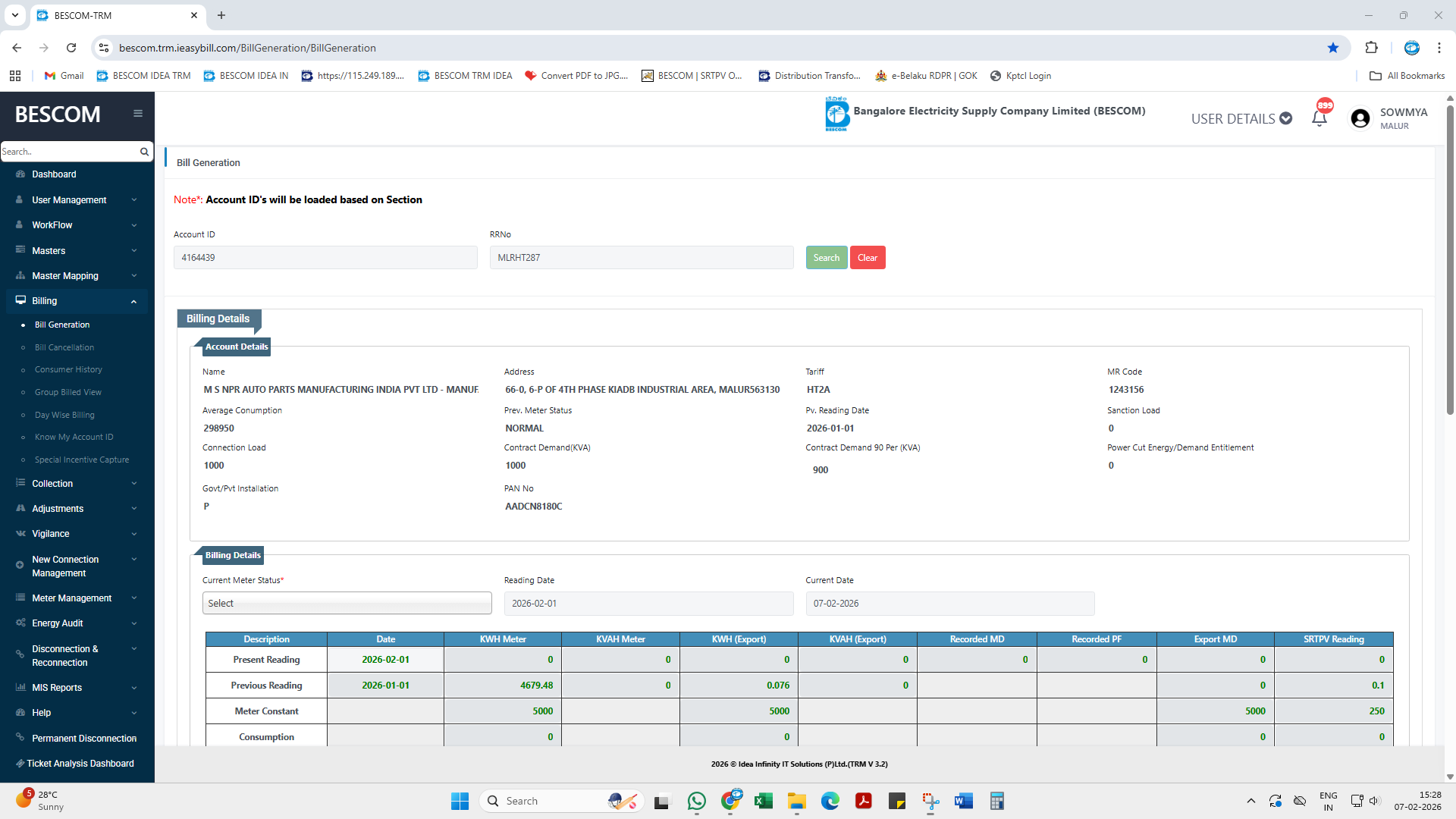Viewport: 1456px width, 819px height.
Task: Click the BESCOM company logo
Action: click(x=836, y=115)
